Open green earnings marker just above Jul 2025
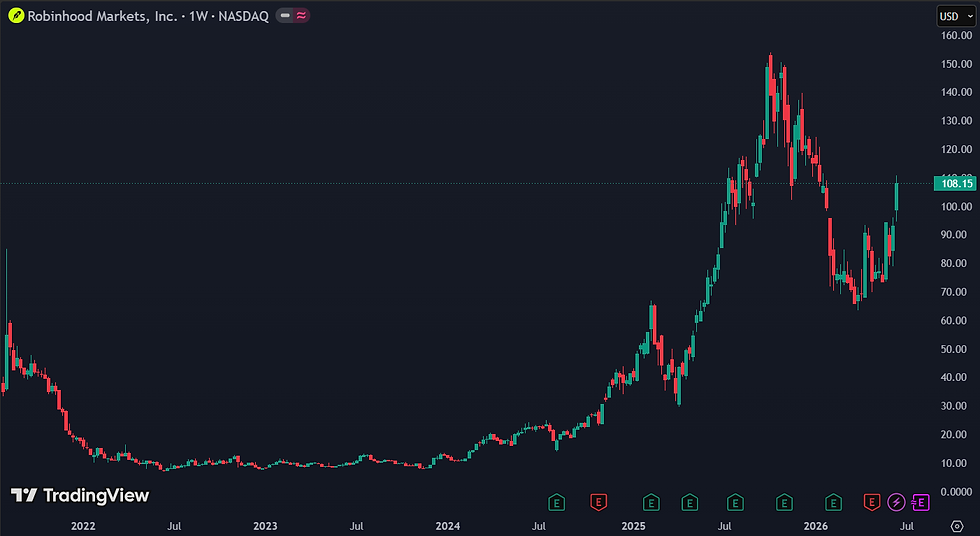The height and width of the screenshot is (536, 980). (x=735, y=502)
